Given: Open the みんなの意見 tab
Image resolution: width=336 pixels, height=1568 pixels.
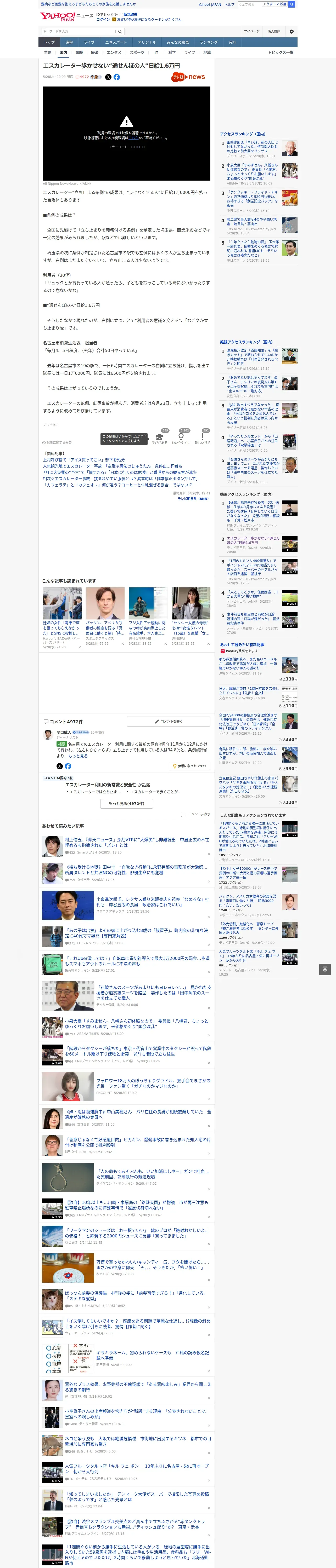Looking at the screenshot, I should [x=178, y=43].
